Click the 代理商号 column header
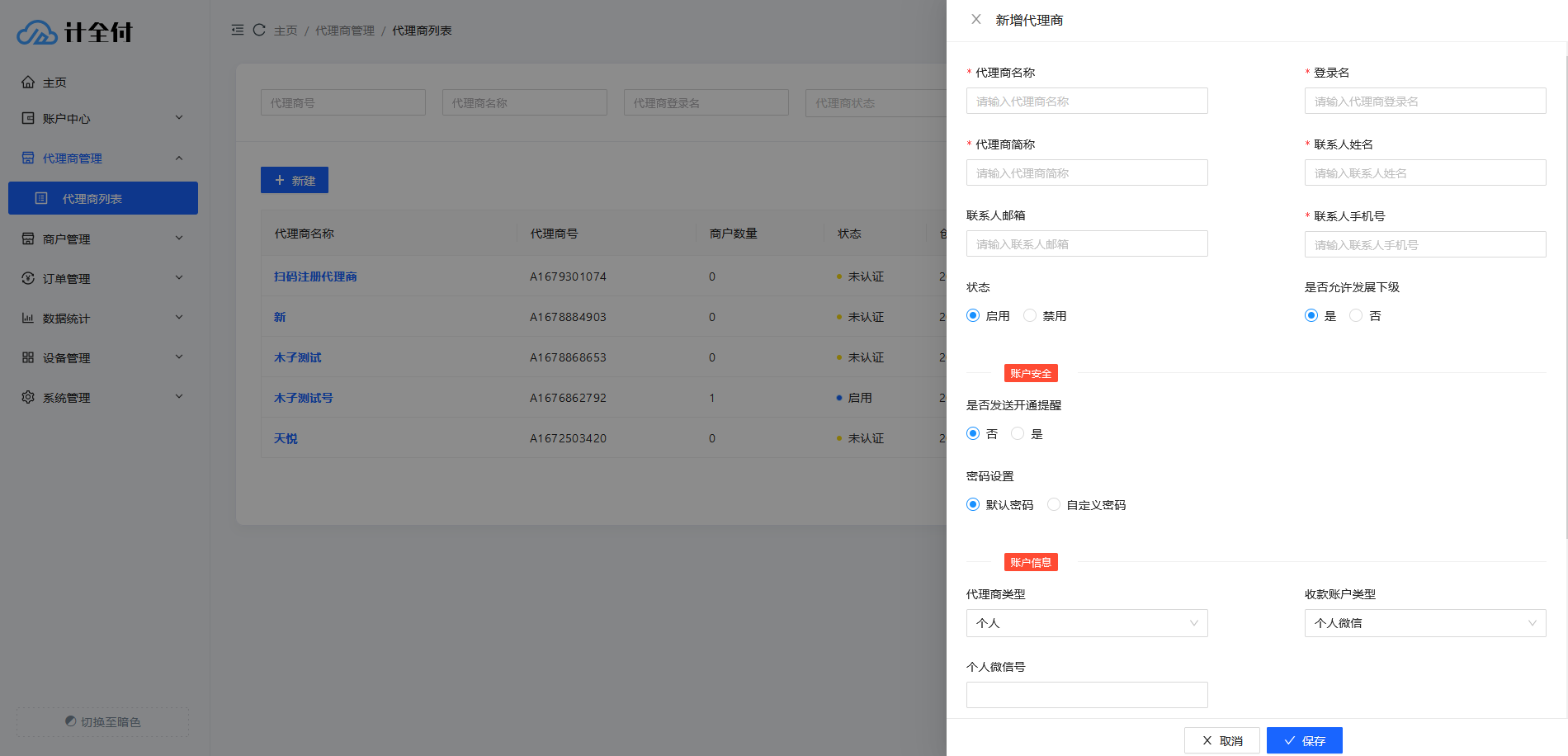This screenshot has height=756, width=1568. pos(554,234)
